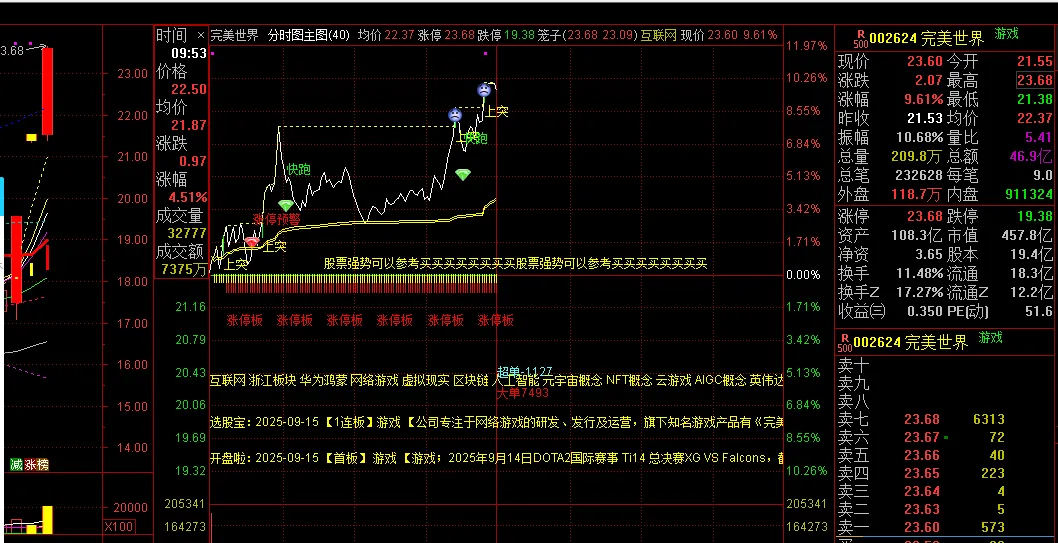Click the 互联网 label in the chart header
The height and width of the screenshot is (543, 1058).
[658, 35]
